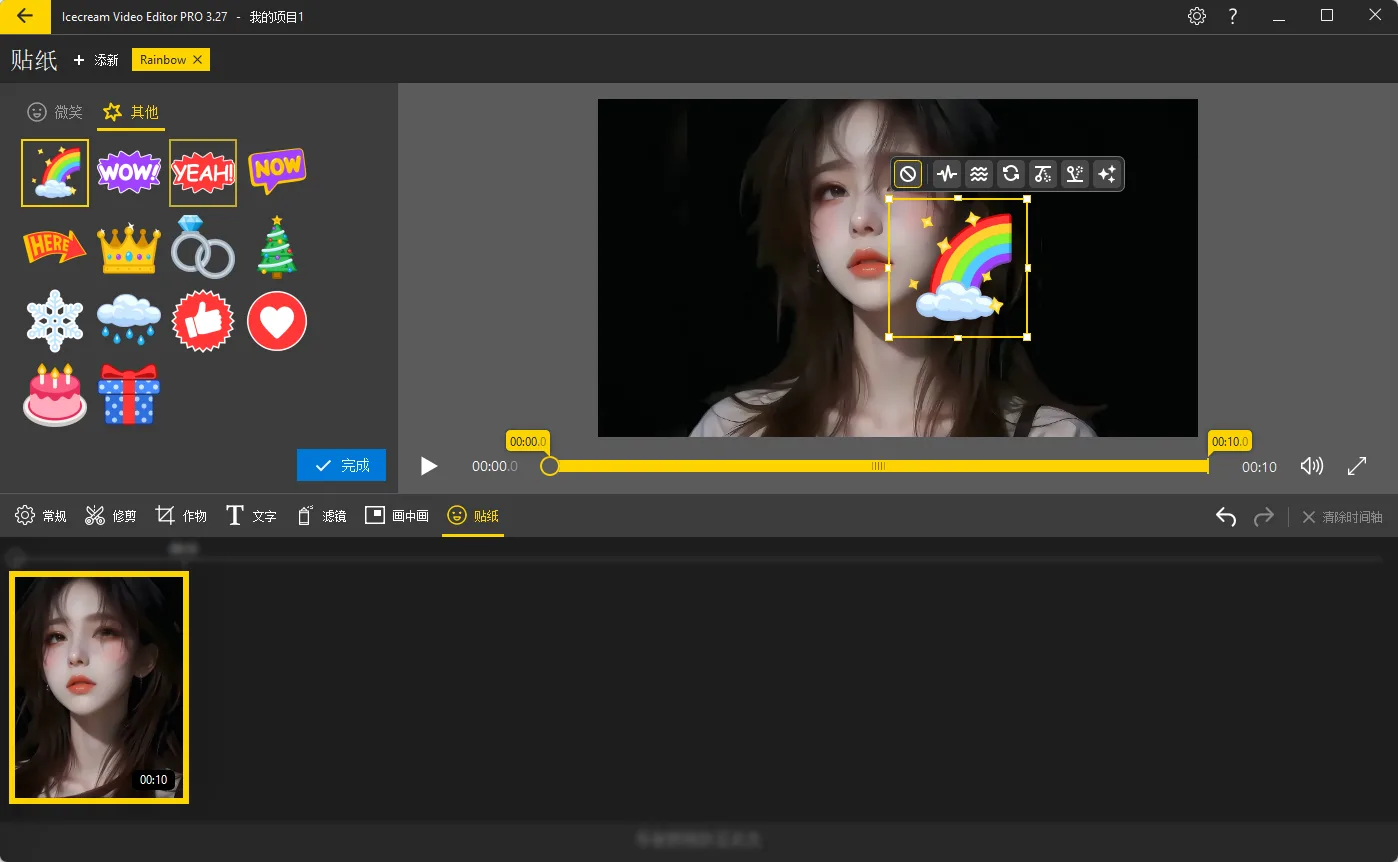
Task: Select the no-animation option for the sticker
Action: click(x=908, y=174)
